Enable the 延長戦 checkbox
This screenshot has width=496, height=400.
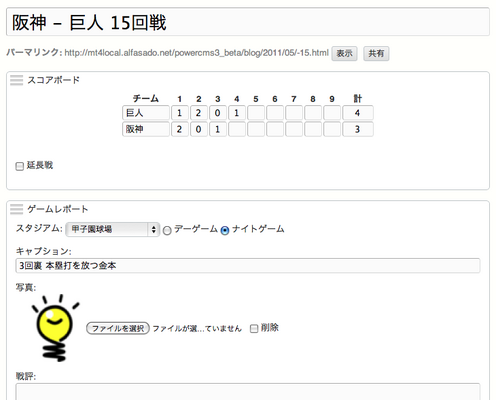[20, 166]
